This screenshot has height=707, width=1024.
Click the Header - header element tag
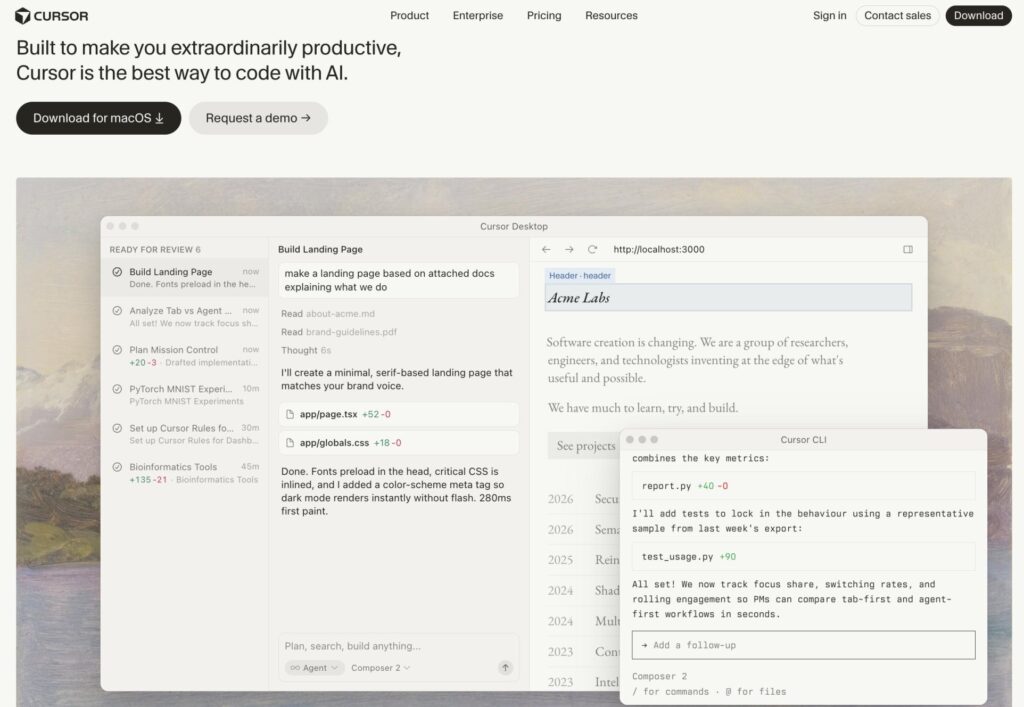pos(580,276)
